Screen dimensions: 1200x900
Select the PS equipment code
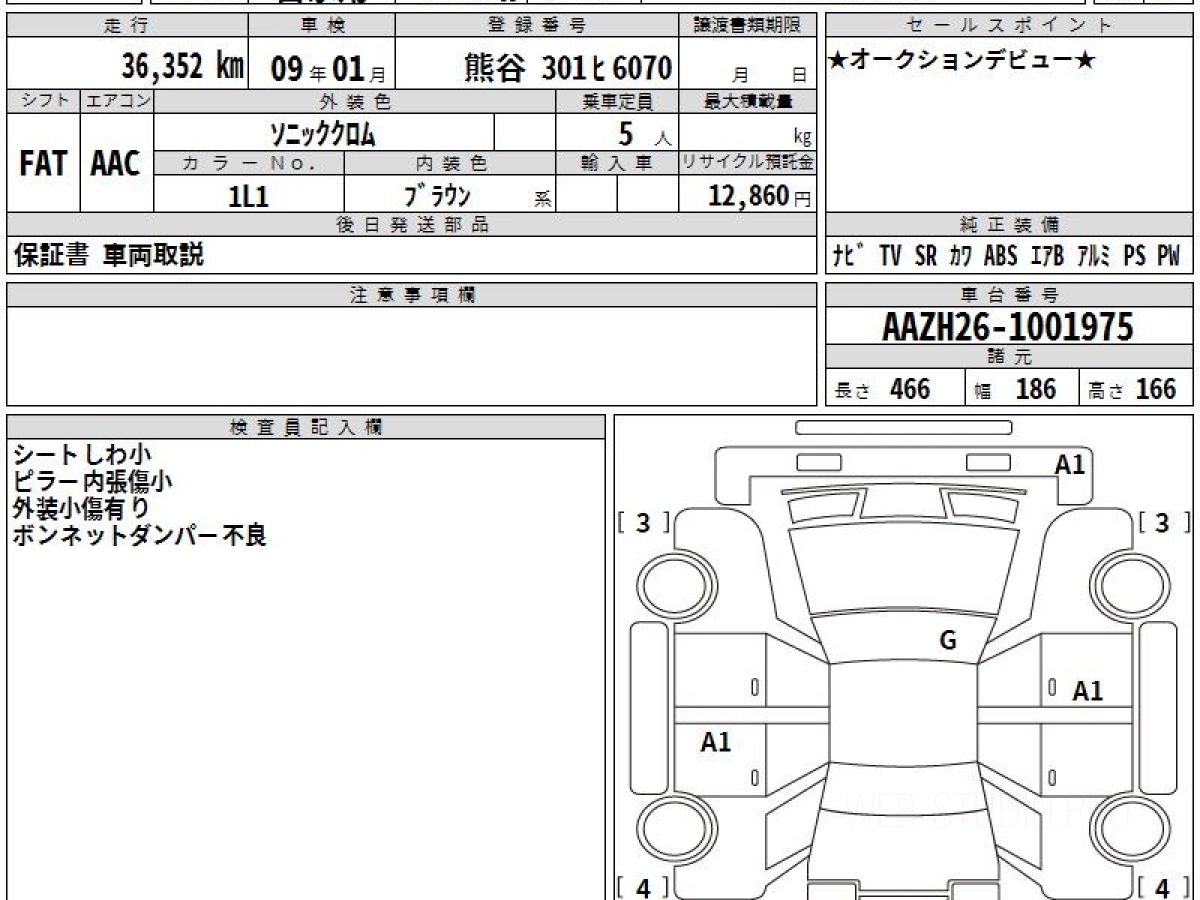coord(1134,256)
